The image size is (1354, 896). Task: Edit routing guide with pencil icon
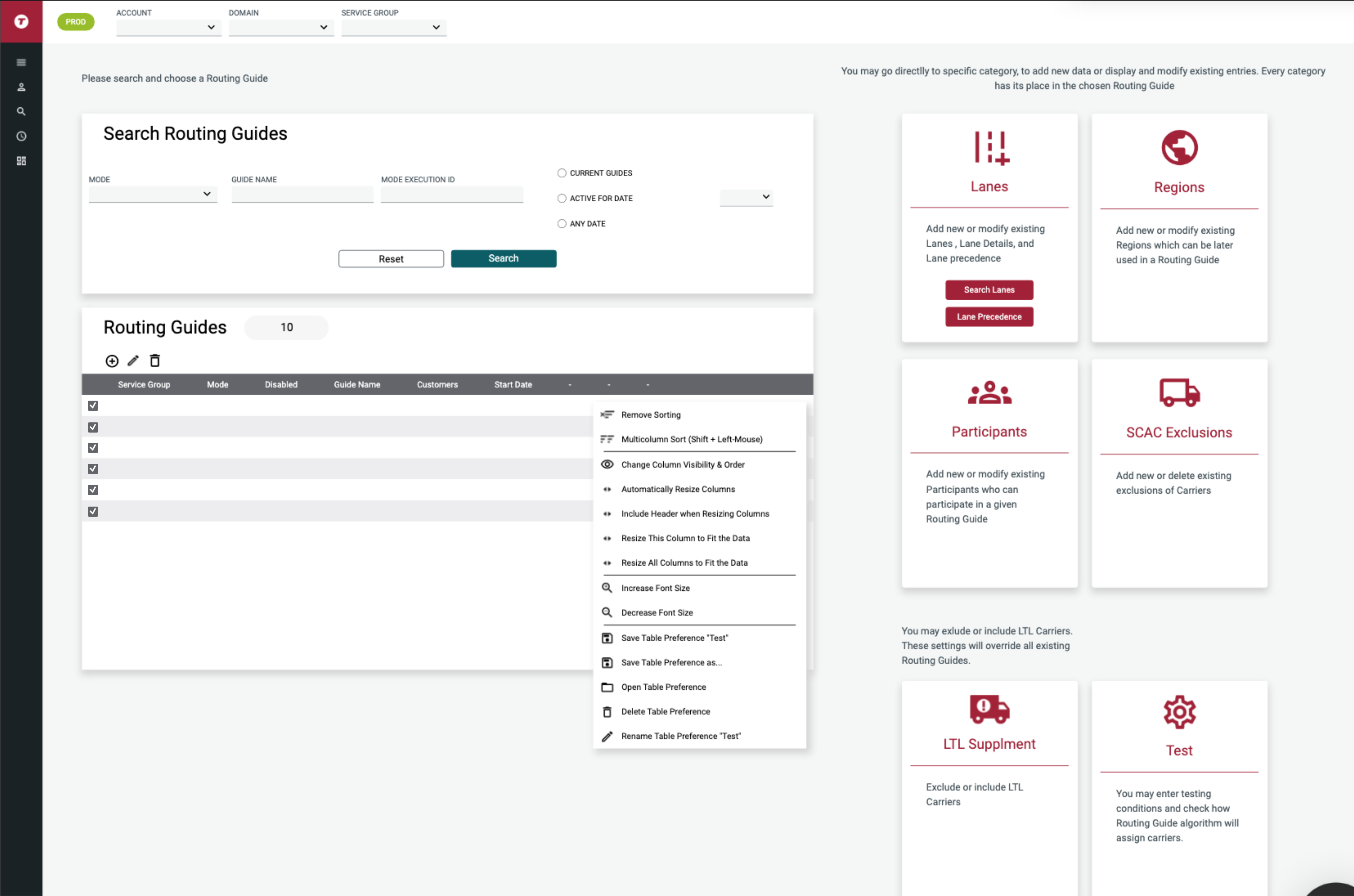click(133, 361)
